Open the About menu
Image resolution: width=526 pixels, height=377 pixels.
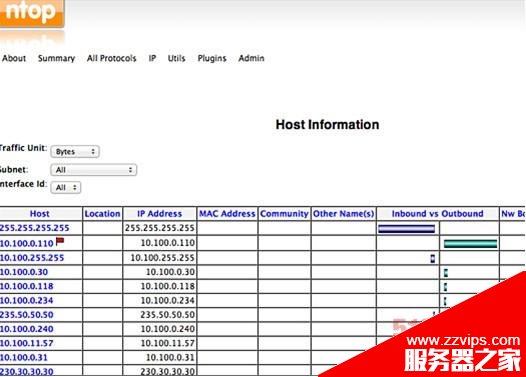(14, 58)
